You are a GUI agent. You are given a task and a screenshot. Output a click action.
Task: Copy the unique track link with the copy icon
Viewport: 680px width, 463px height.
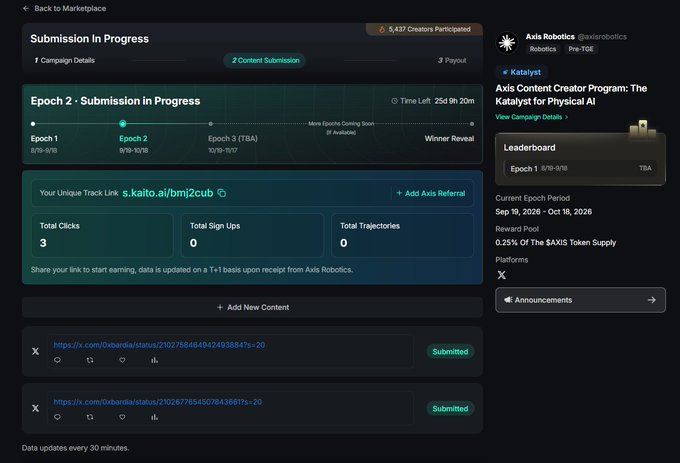point(222,193)
